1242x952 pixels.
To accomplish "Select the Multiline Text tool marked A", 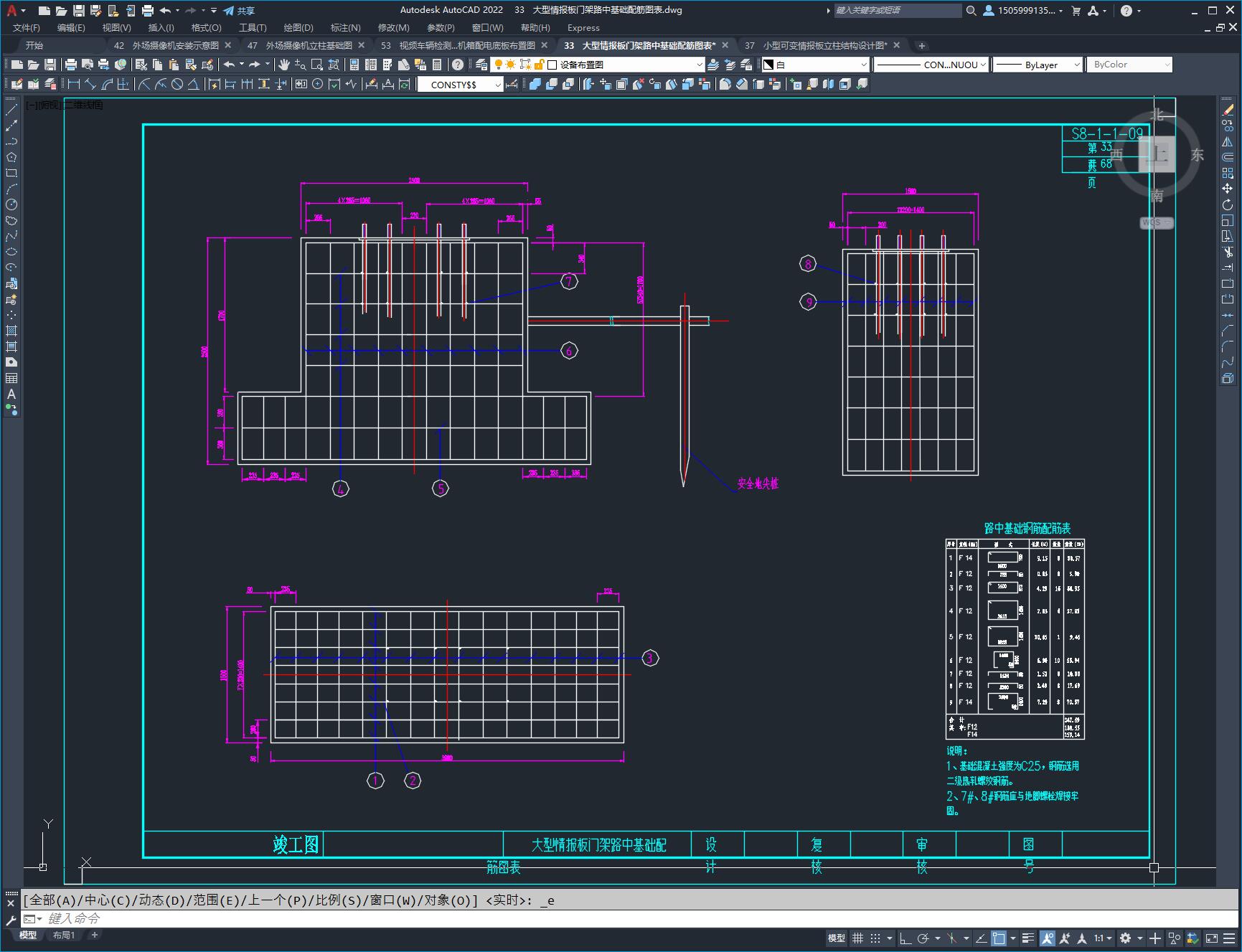I will tap(11, 394).
